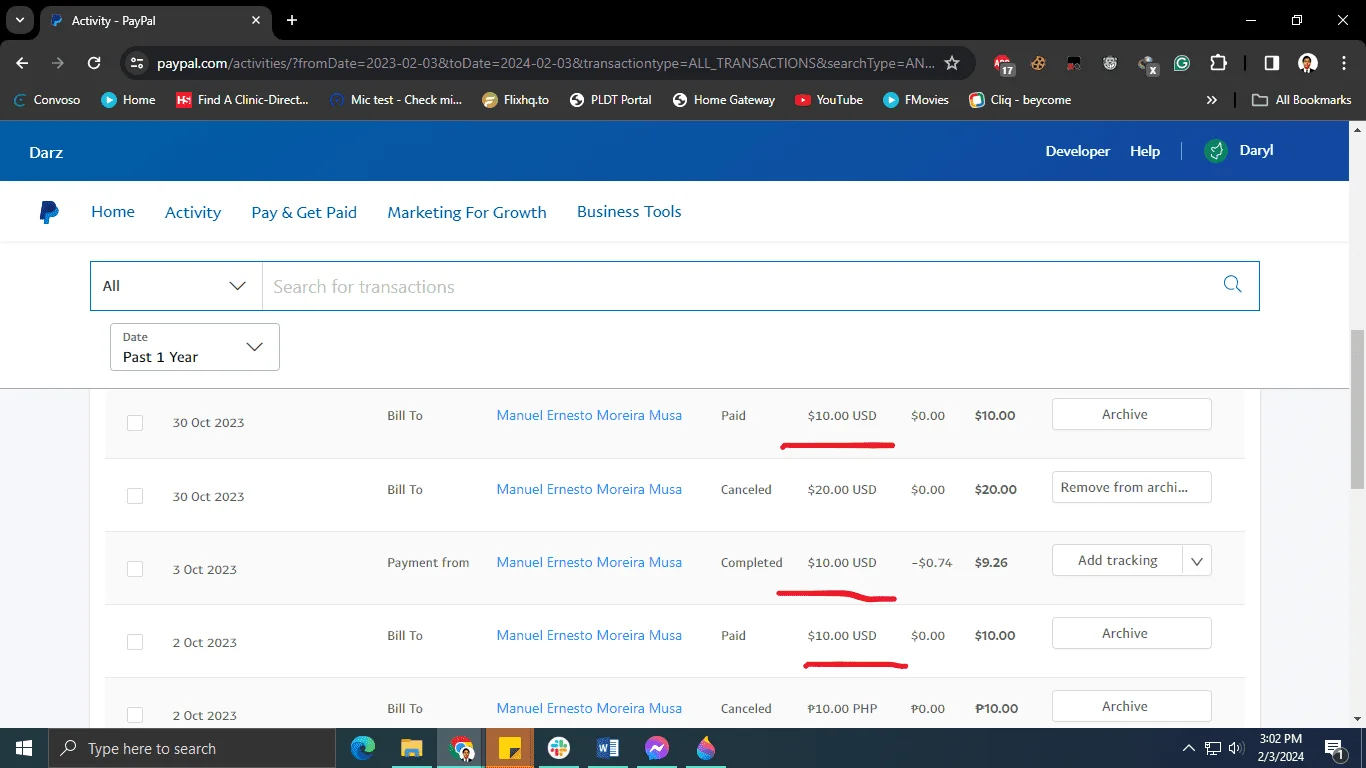This screenshot has width=1366, height=768.
Task: Open Manuel Ernesto Moreira Musa on $20.00 row
Action: [x=589, y=489]
